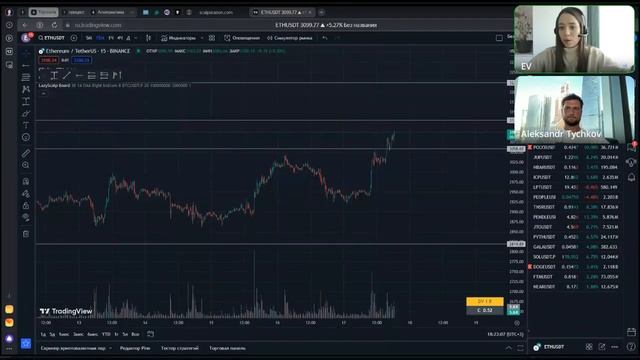The width and height of the screenshot is (640, 360).
Task: Select the brush drawing tool
Action: click(x=26, y=113)
